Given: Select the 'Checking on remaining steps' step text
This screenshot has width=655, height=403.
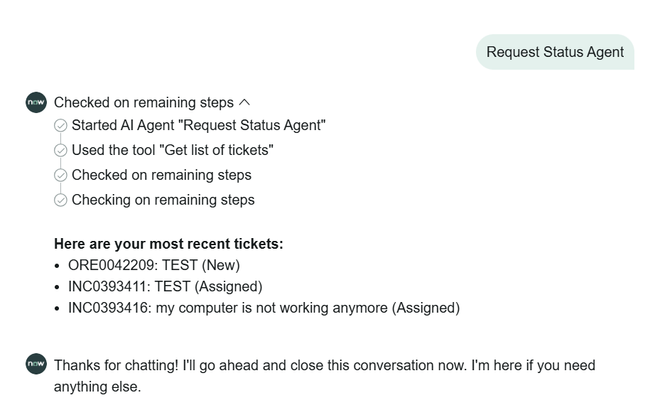Looking at the screenshot, I should (x=163, y=200).
